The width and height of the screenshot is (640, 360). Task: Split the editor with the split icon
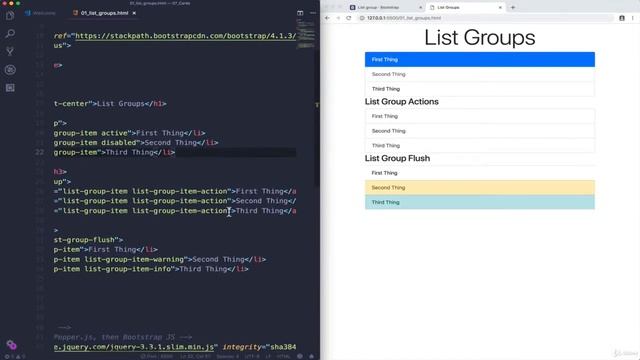pyautogui.click(x=300, y=13)
